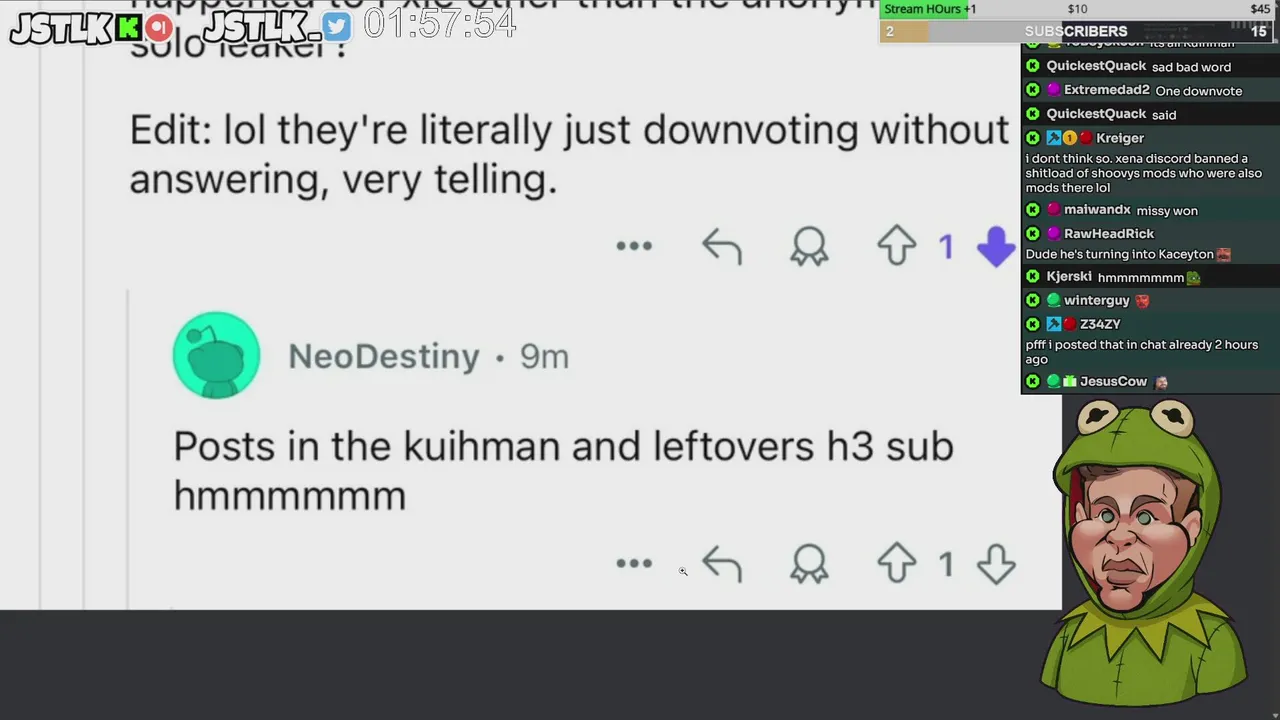Downvote NeoDestiny's comment
1280x720 pixels.
click(x=996, y=564)
